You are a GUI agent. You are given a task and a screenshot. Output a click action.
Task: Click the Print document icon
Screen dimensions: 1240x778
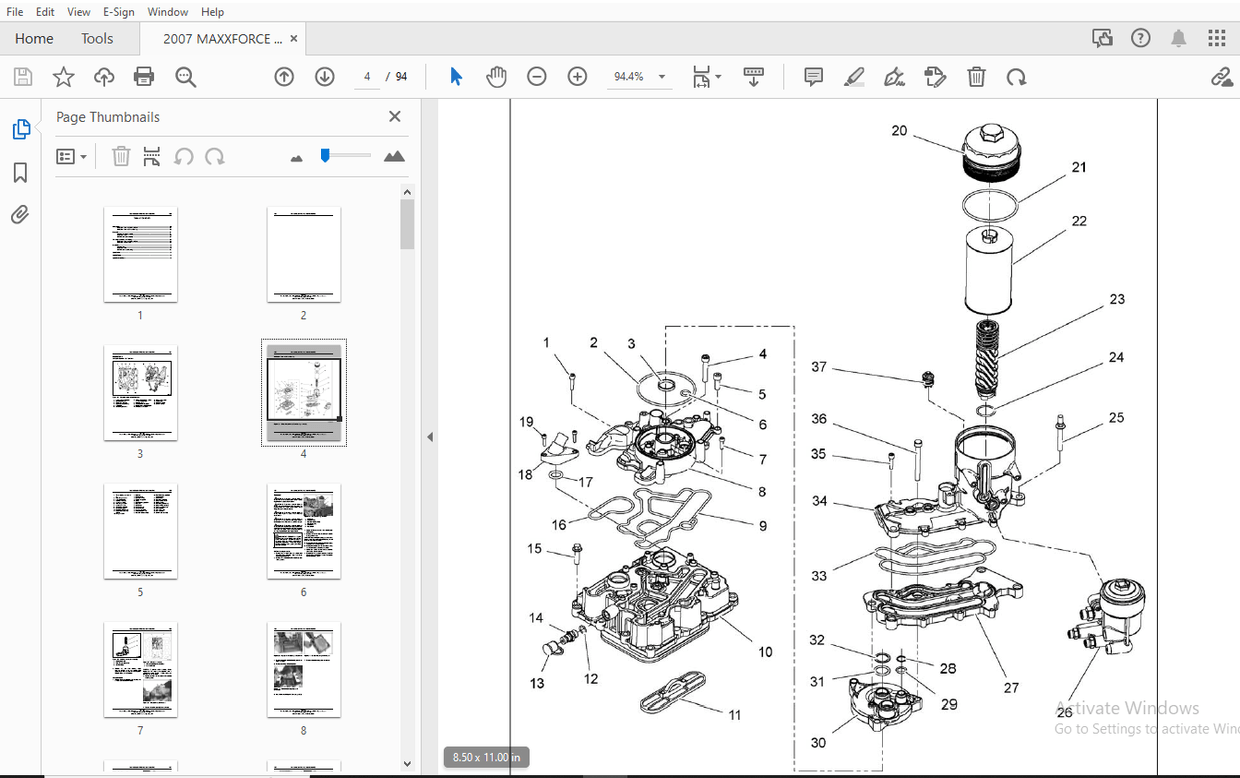pyautogui.click(x=144, y=76)
